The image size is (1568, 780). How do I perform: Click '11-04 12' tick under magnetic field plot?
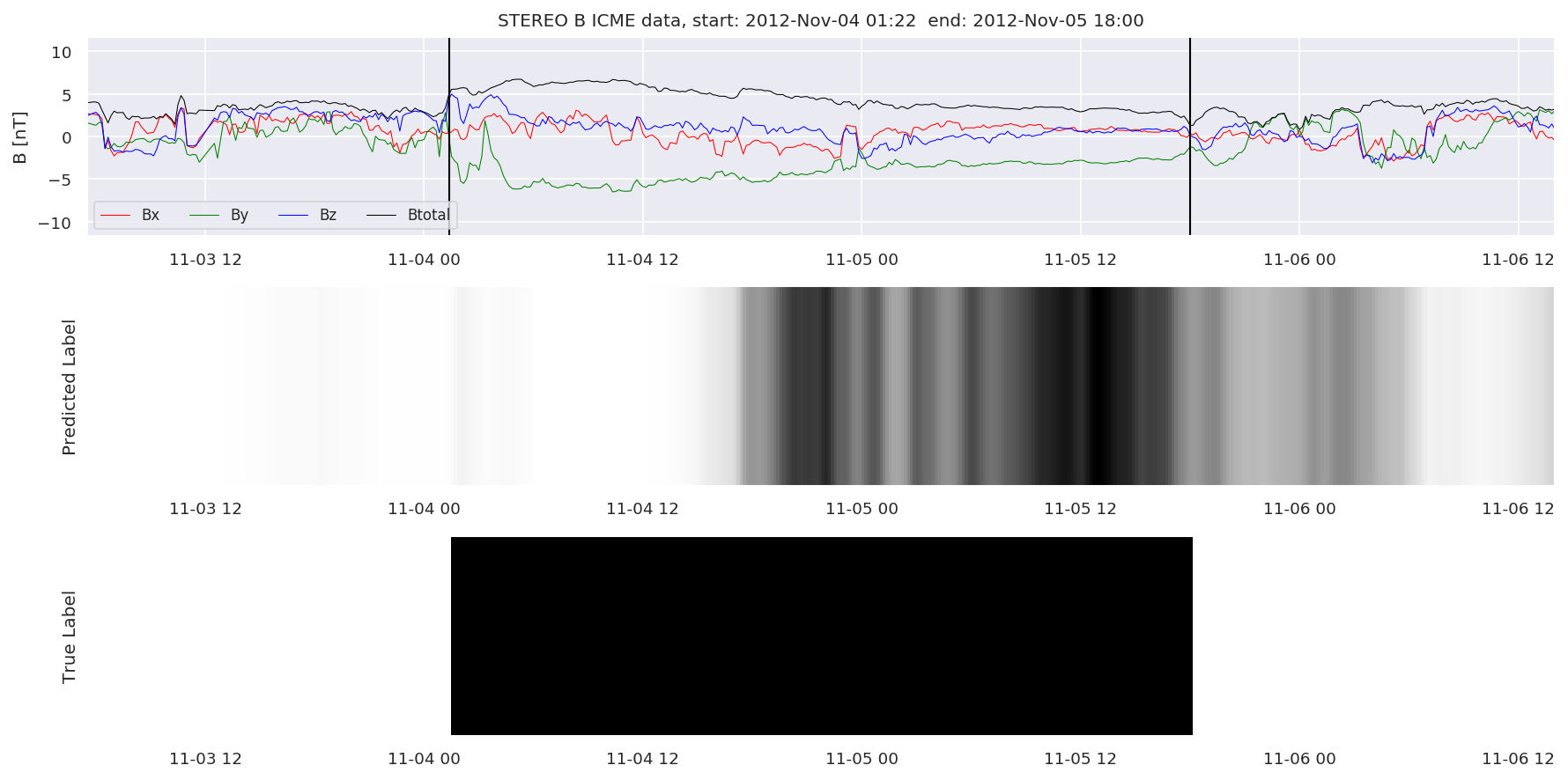coord(642,260)
